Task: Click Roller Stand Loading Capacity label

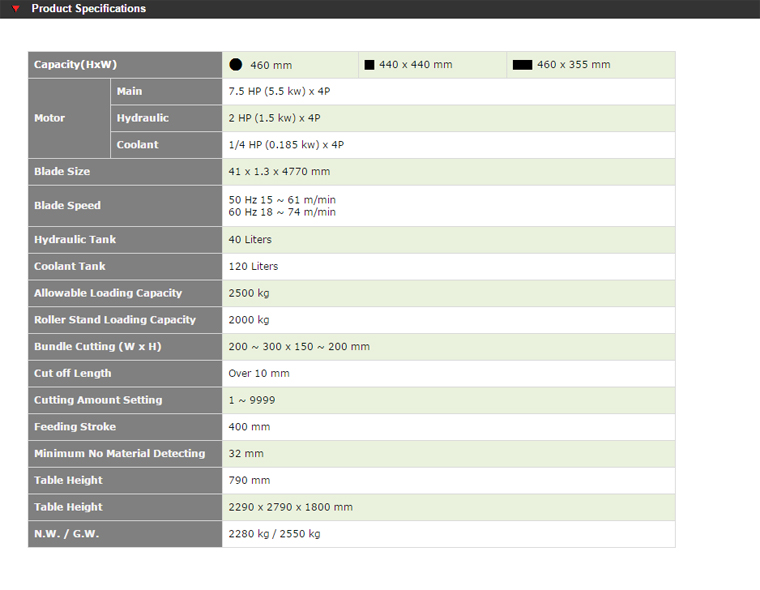Action: pyautogui.click(x=115, y=319)
